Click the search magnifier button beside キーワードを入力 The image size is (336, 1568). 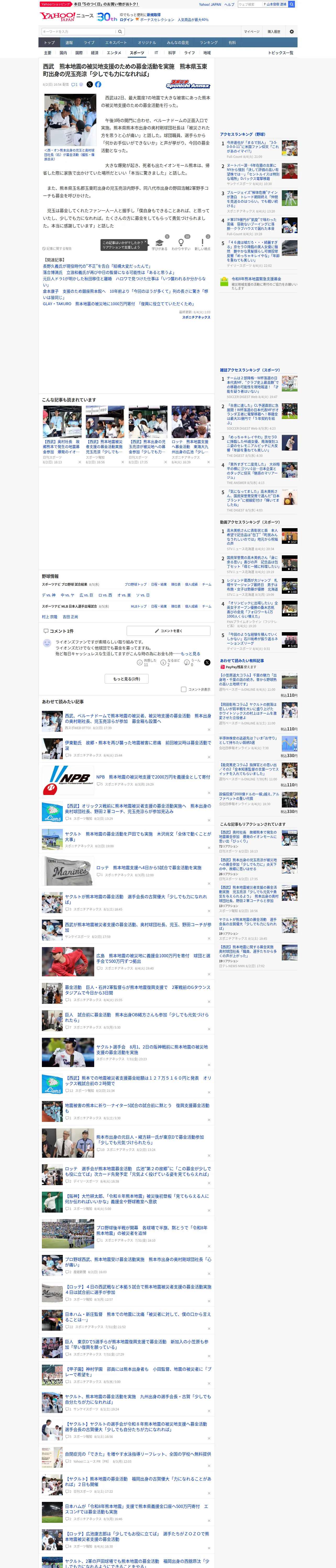pyautogui.click(x=120, y=32)
